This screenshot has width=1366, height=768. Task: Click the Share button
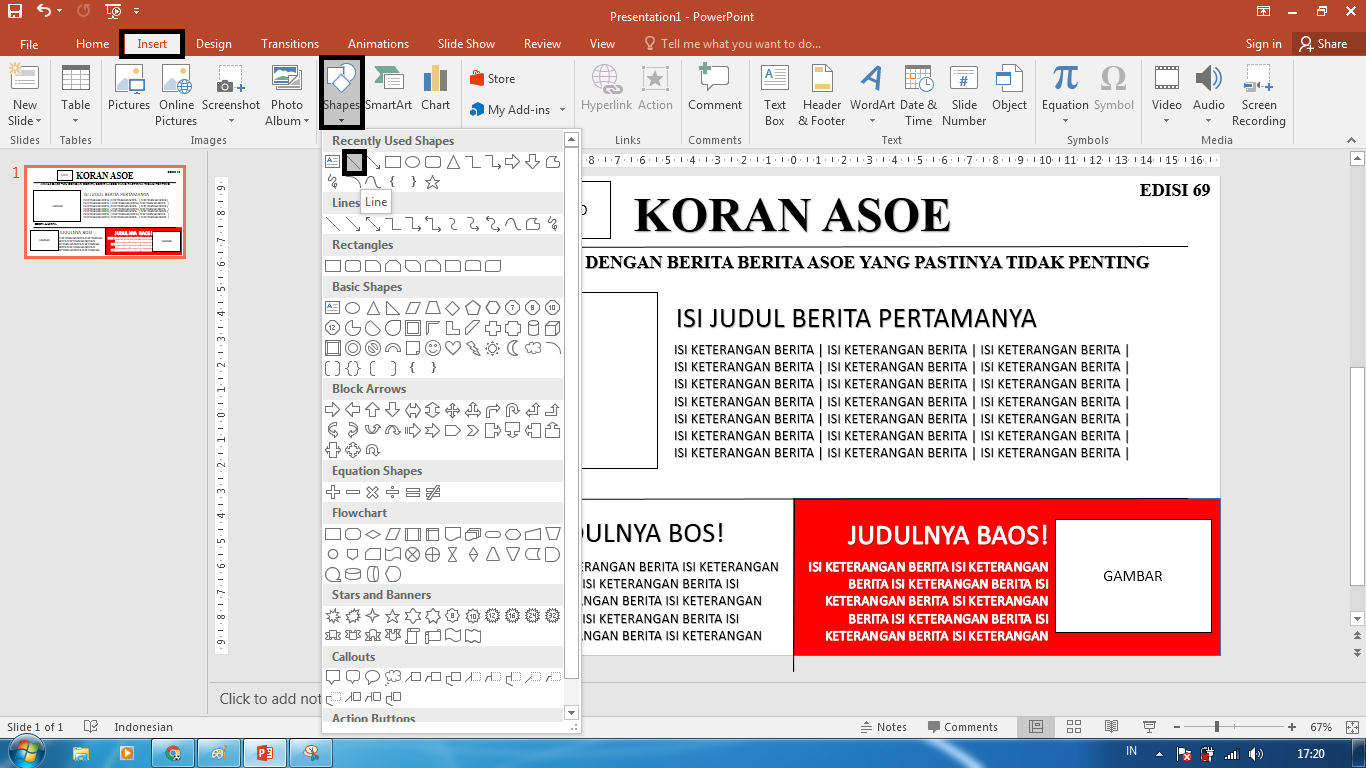(1322, 44)
